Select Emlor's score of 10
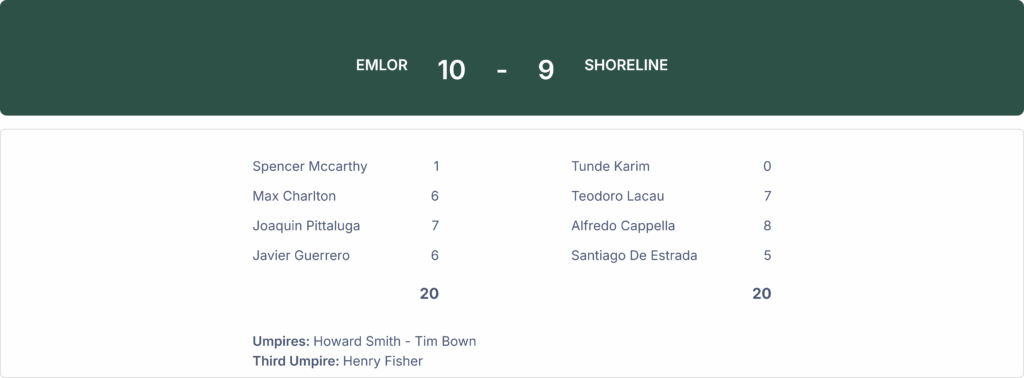The height and width of the screenshot is (378, 1024). tap(451, 70)
